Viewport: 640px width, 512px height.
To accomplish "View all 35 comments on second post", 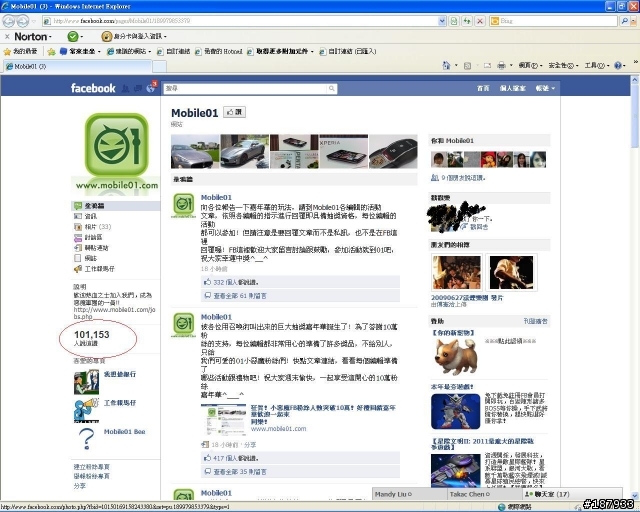I will pos(240,472).
